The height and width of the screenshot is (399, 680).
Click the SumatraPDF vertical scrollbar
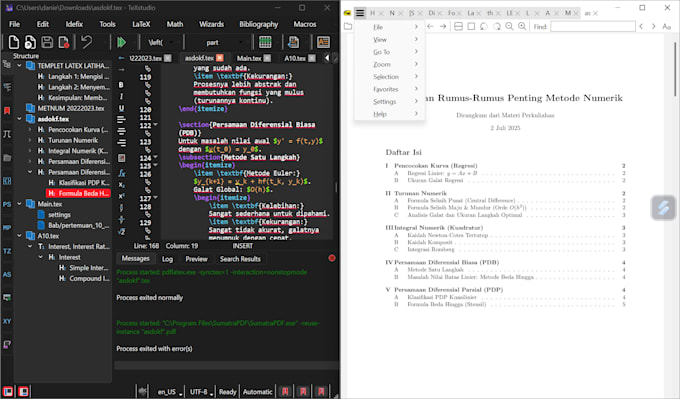tap(675, 69)
